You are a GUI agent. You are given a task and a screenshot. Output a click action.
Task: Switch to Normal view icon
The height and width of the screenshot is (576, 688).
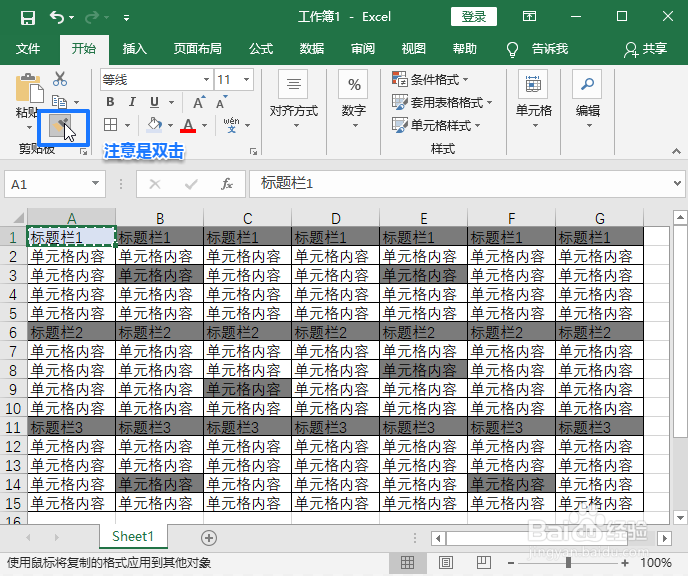(408, 562)
